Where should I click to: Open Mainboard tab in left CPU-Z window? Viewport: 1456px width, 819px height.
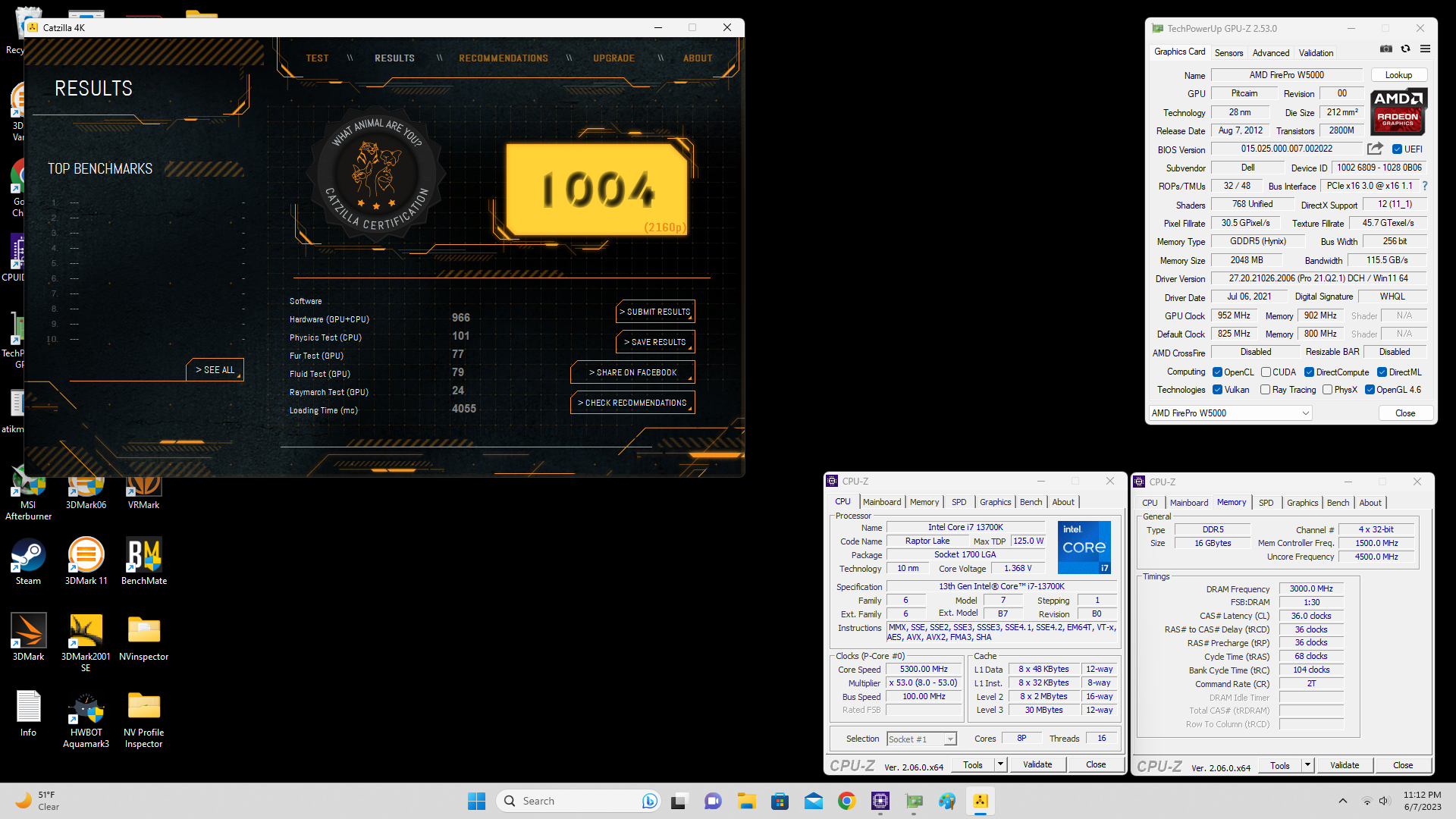pyautogui.click(x=882, y=502)
